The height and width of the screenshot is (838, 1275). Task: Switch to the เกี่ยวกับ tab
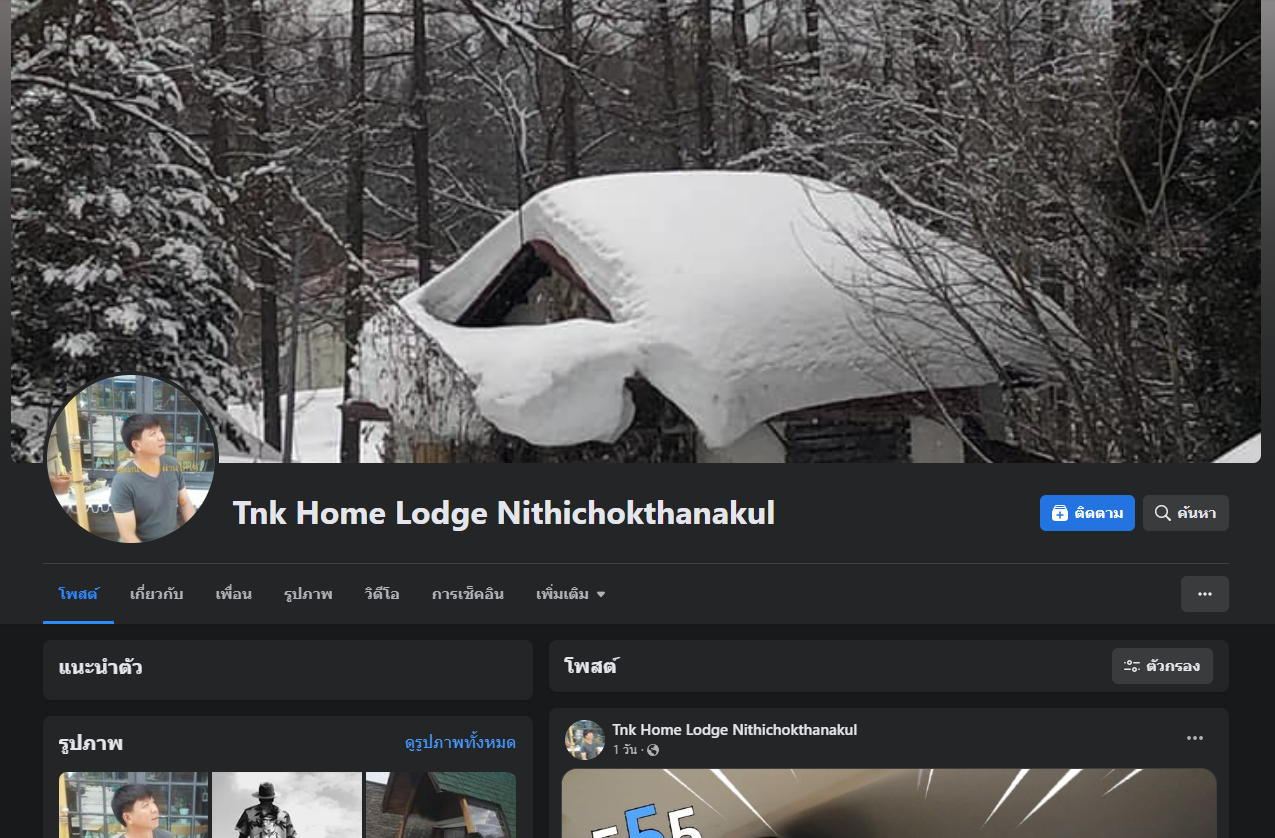click(x=156, y=594)
